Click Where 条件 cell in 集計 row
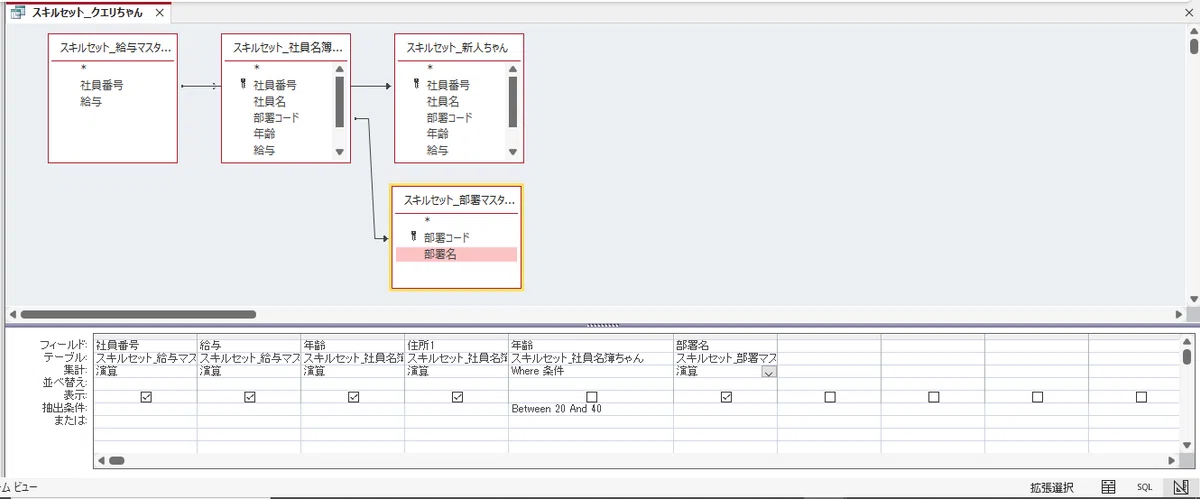 (591, 371)
